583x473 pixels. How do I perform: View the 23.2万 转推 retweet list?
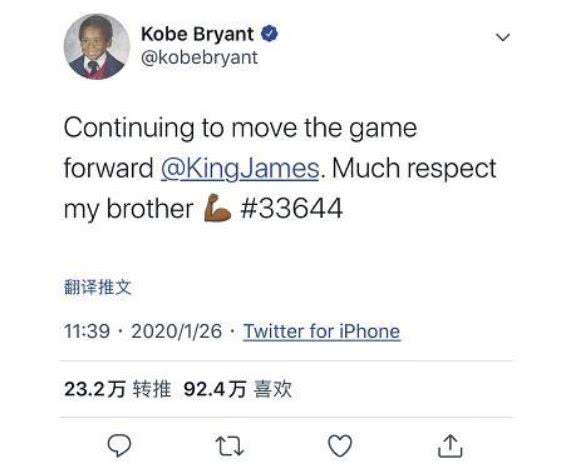pyautogui.click(x=117, y=389)
